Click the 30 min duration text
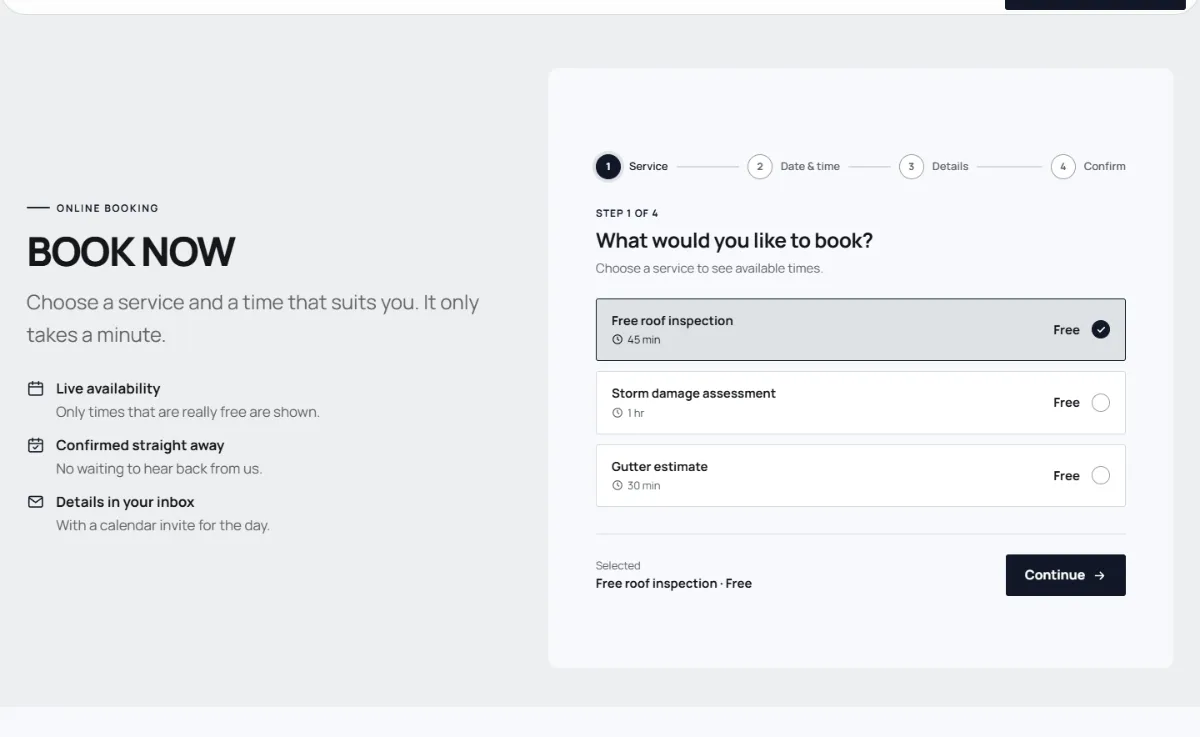This screenshot has height=737, width=1200. coord(644,486)
